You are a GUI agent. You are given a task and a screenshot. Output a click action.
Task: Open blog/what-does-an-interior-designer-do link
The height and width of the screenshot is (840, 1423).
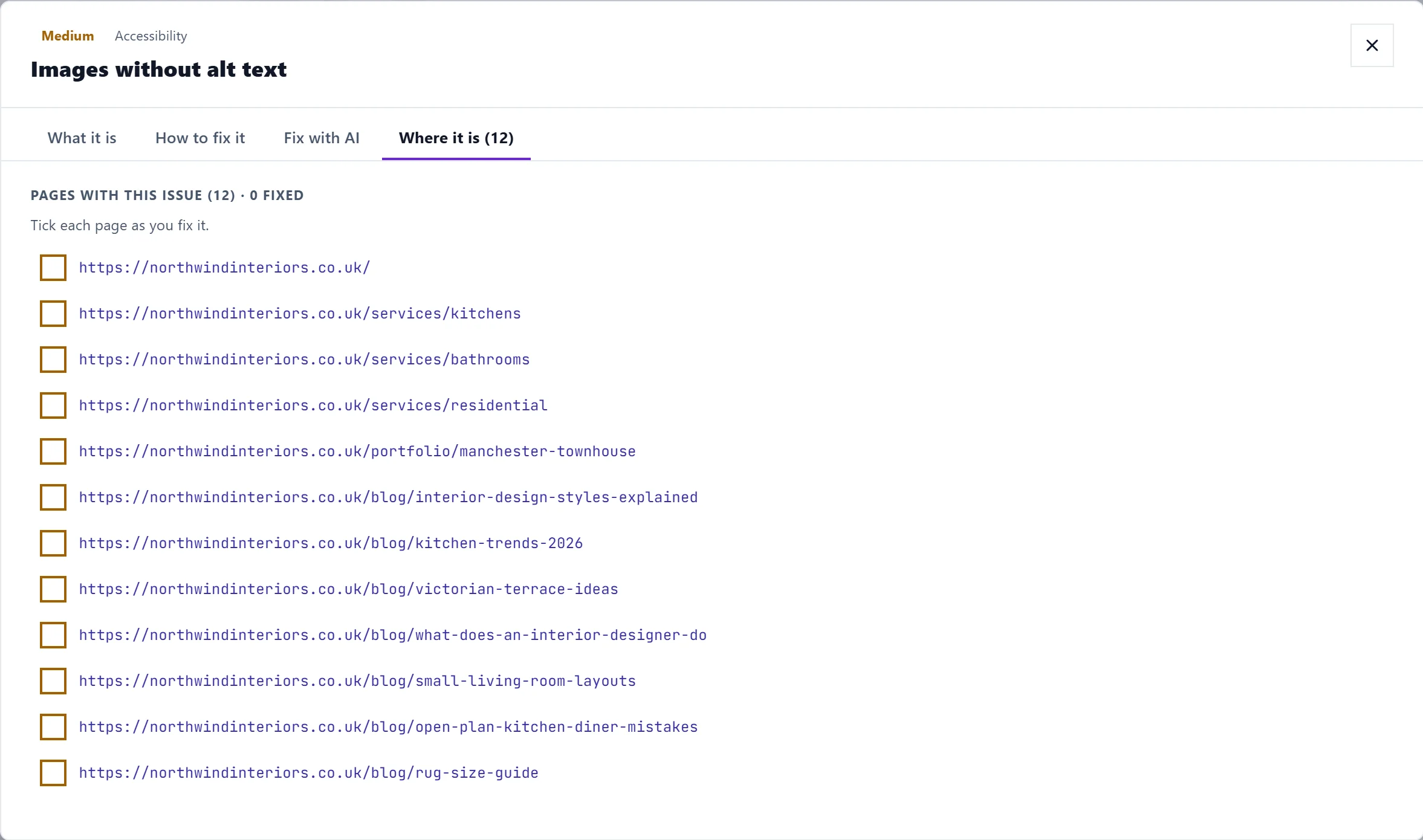pos(393,635)
